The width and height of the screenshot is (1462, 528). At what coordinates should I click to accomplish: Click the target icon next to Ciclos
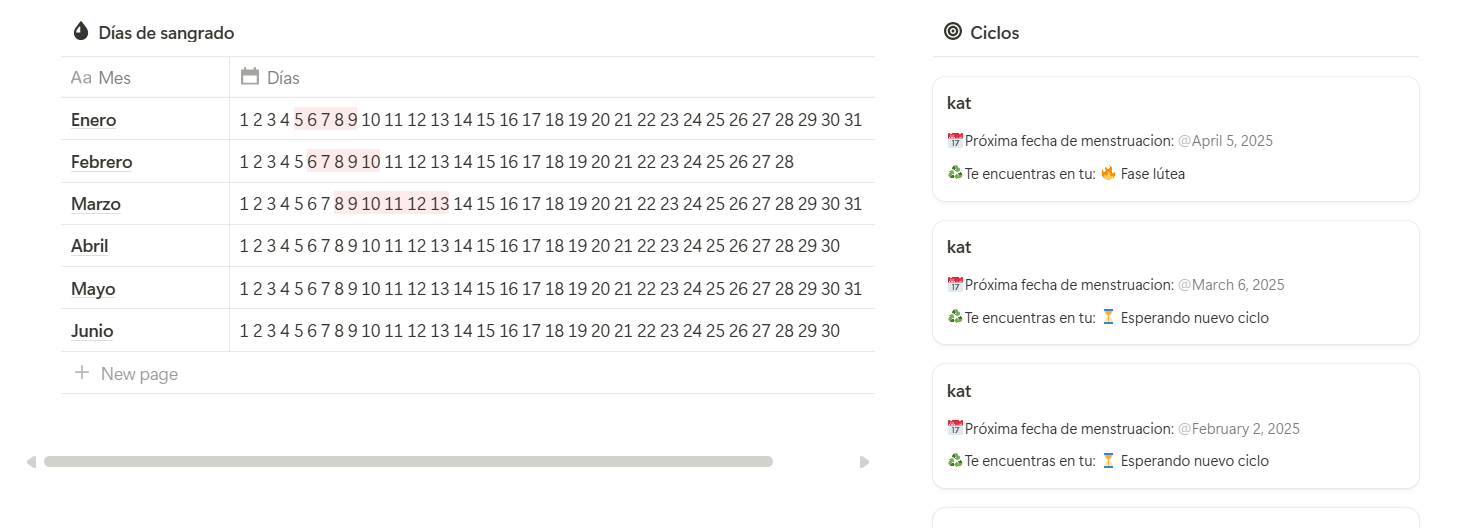coord(953,32)
